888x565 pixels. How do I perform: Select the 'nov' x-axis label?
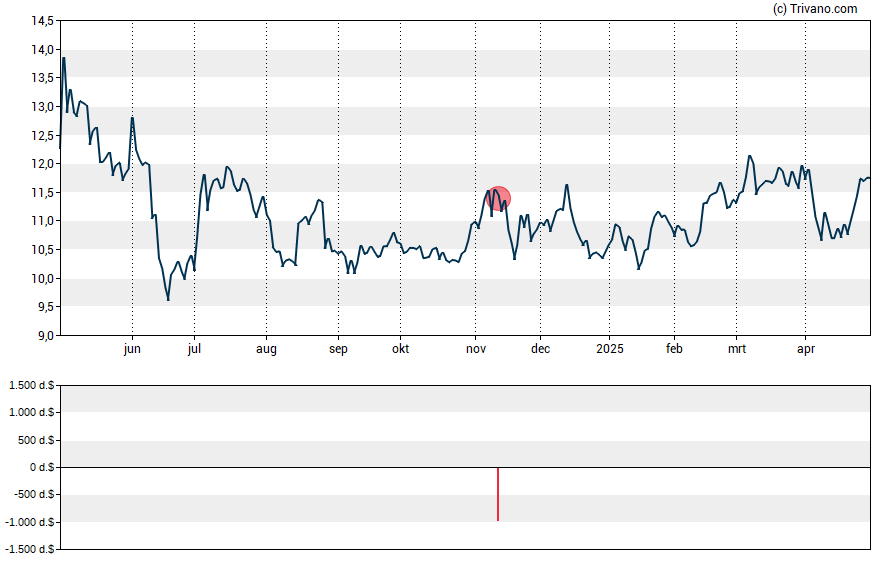pos(476,349)
